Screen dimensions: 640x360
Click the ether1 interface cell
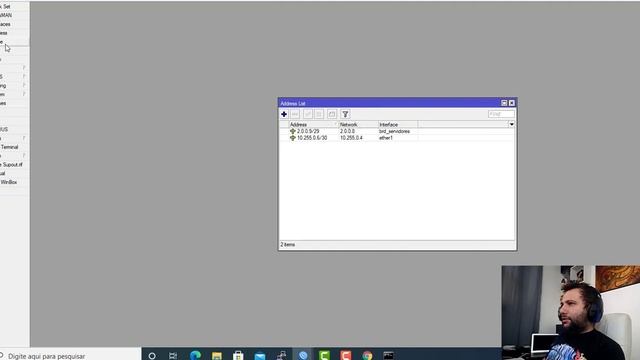click(x=386, y=138)
